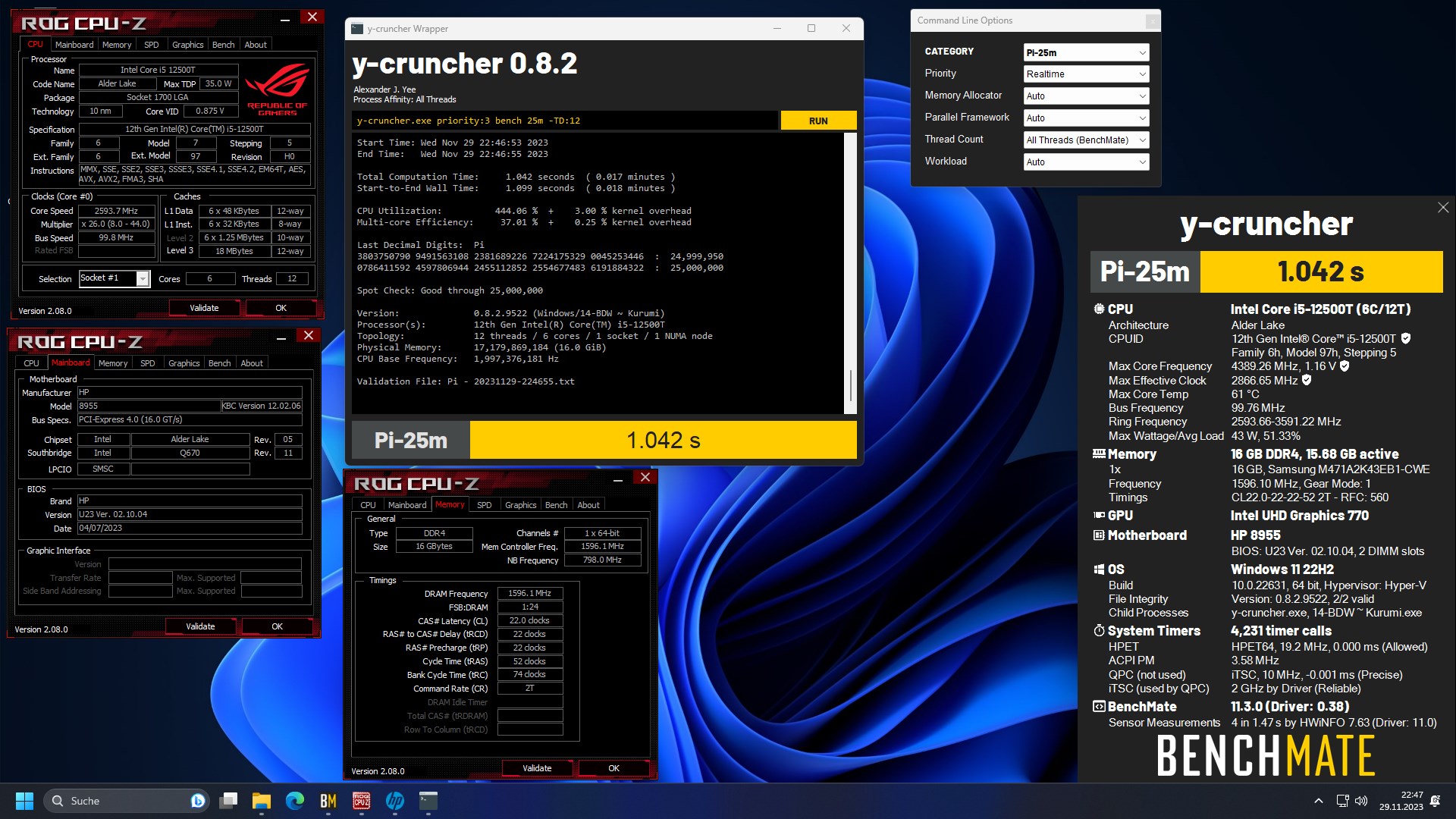
Task: Click the y-cruncher Wrapper title bar icon
Action: point(357,29)
